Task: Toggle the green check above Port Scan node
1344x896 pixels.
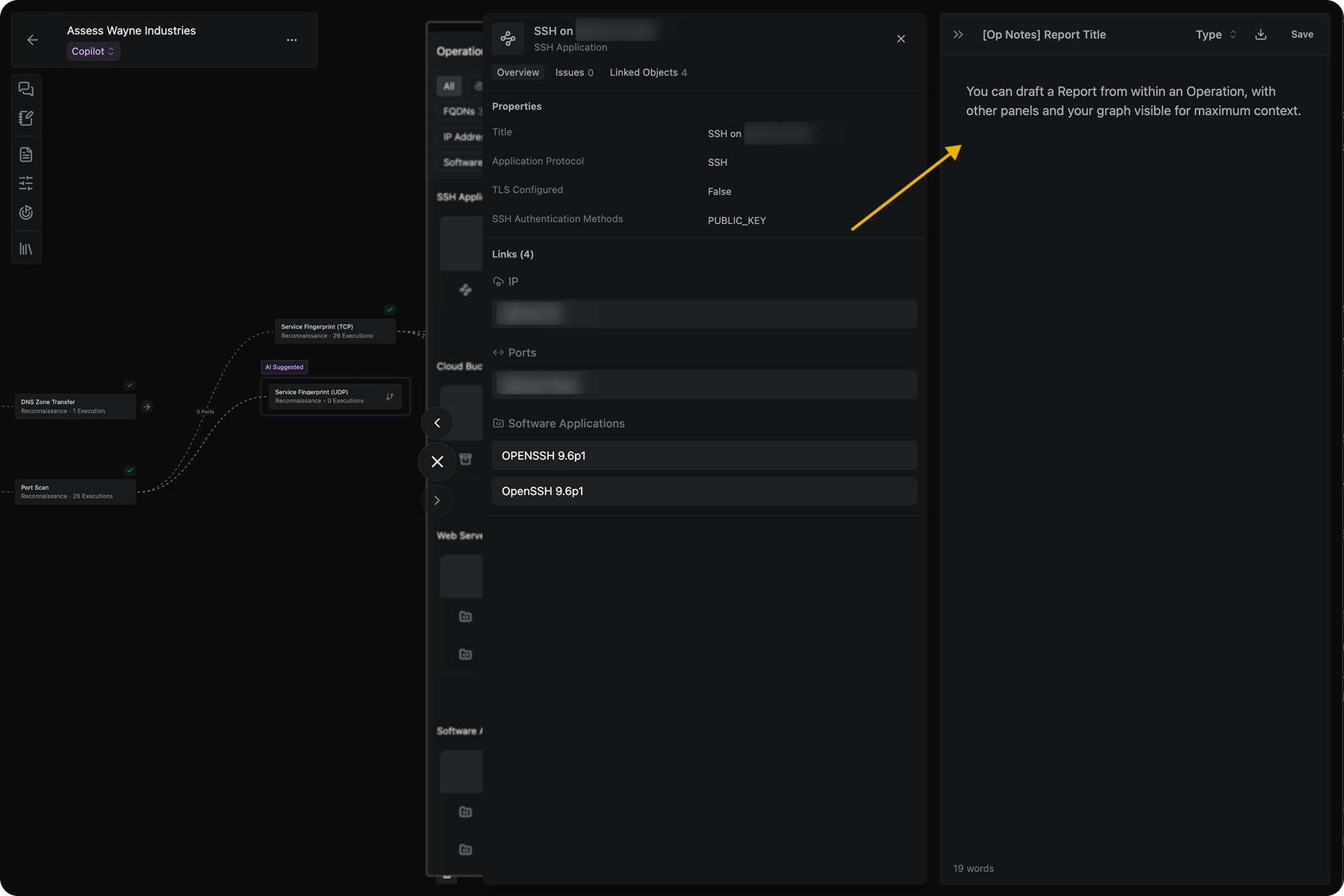Action: point(130,470)
